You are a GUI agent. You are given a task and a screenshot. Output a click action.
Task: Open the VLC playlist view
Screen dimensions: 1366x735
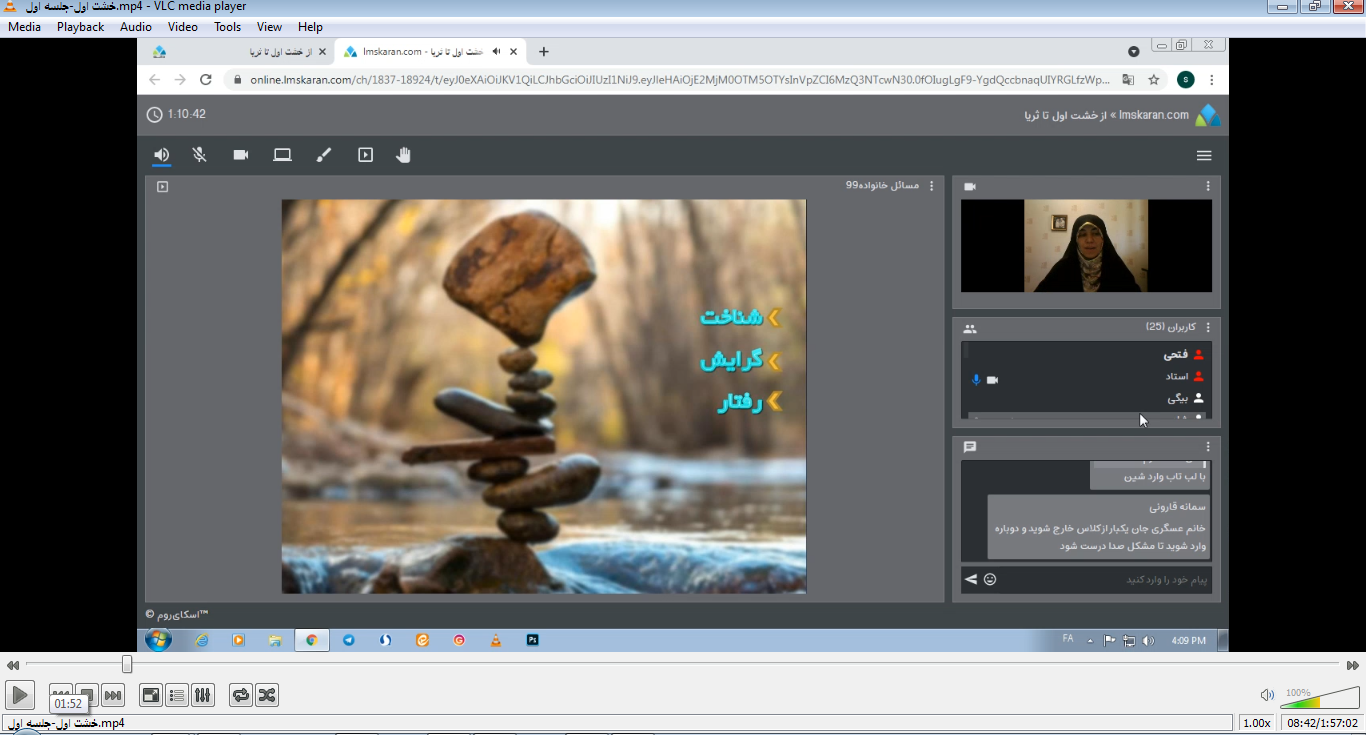pos(177,695)
